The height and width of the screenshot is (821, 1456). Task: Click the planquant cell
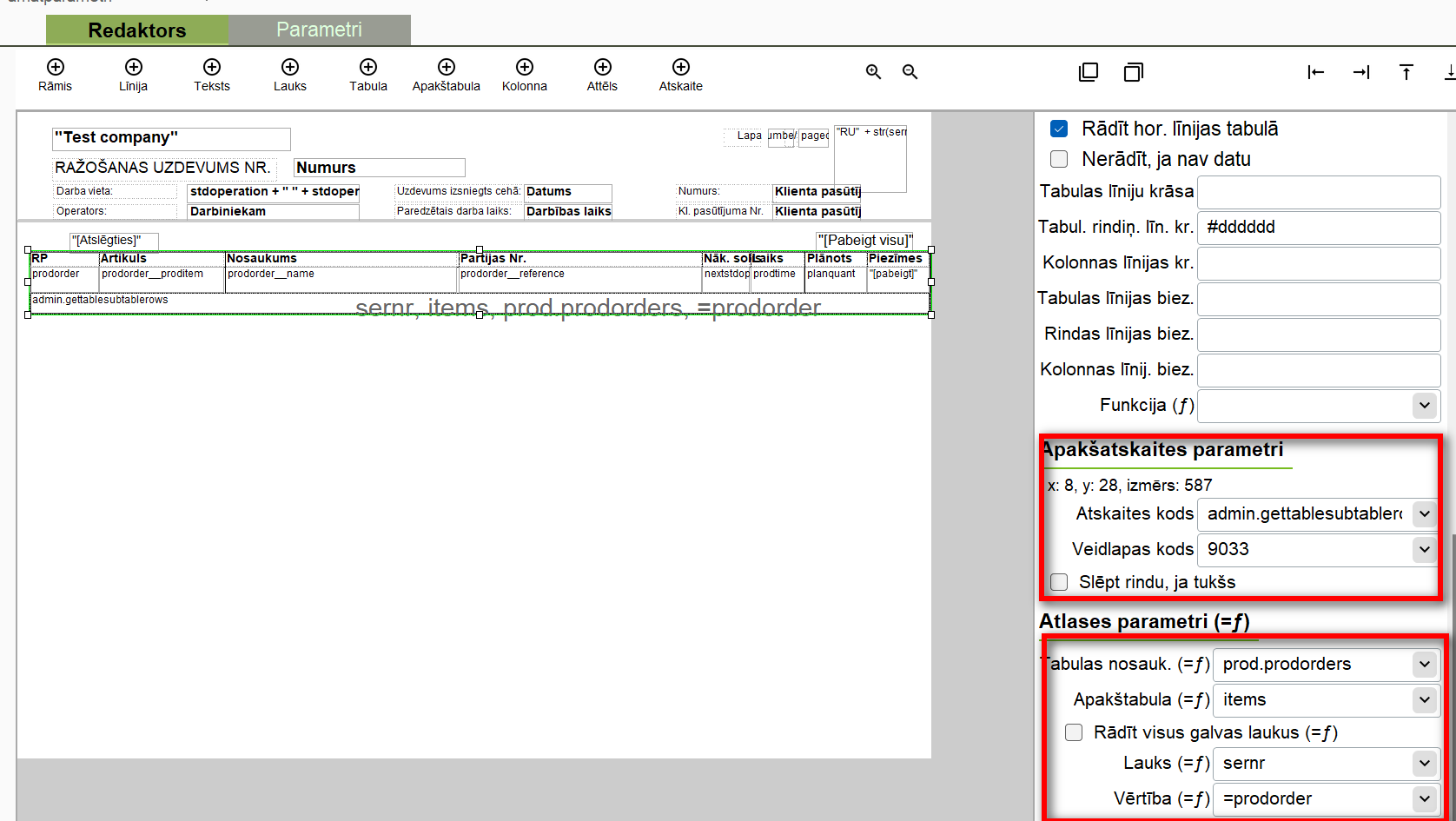pyautogui.click(x=835, y=279)
